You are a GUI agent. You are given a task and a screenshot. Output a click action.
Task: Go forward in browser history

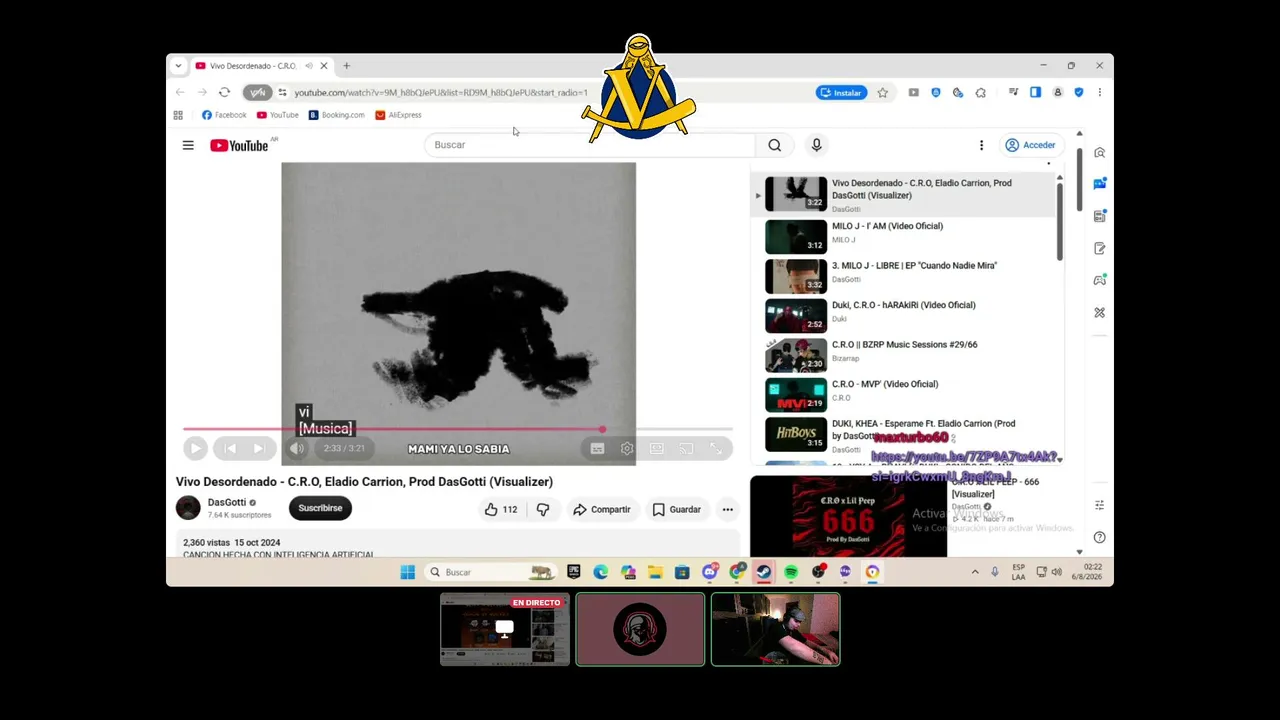(x=202, y=92)
